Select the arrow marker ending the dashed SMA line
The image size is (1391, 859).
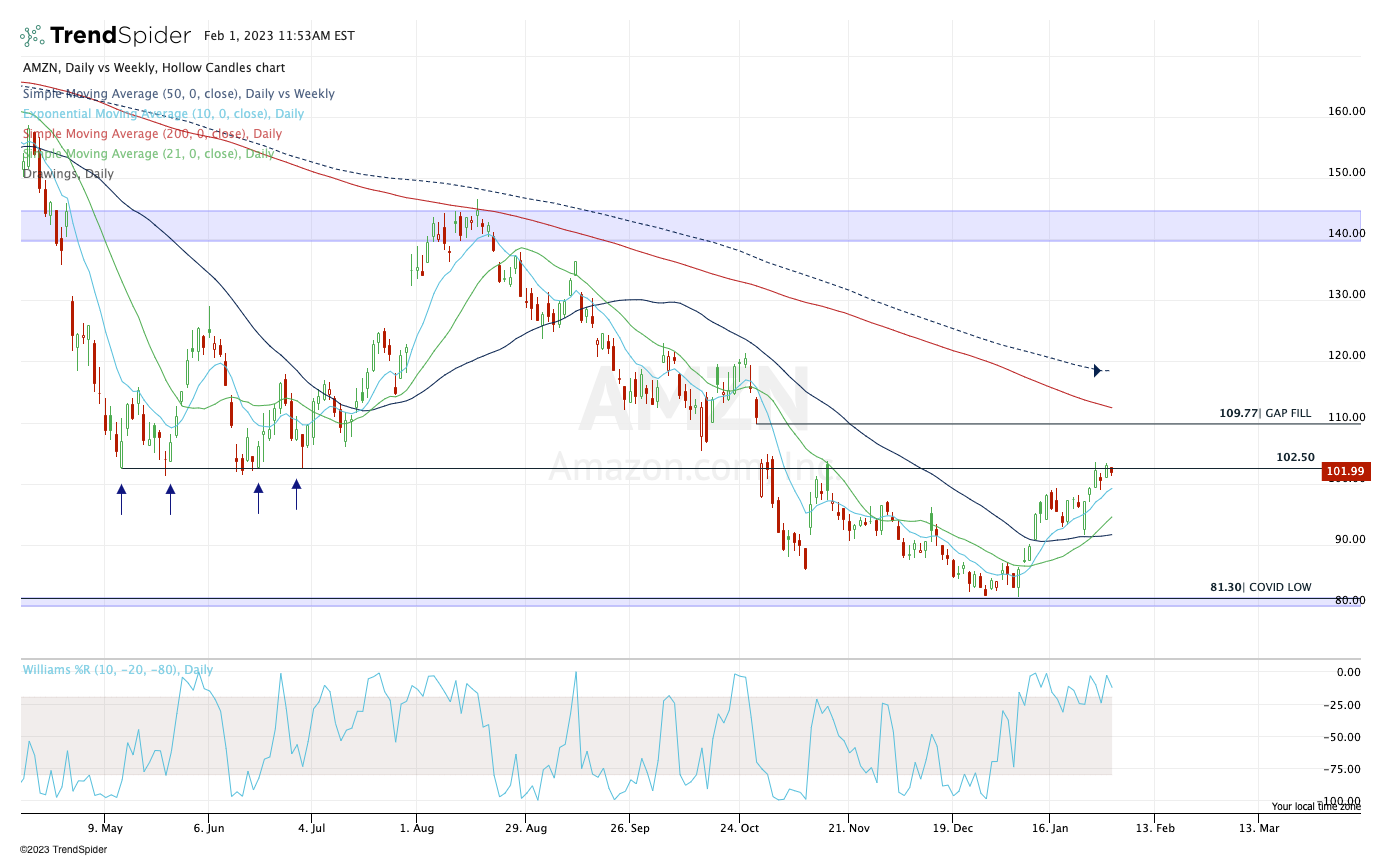1097,371
